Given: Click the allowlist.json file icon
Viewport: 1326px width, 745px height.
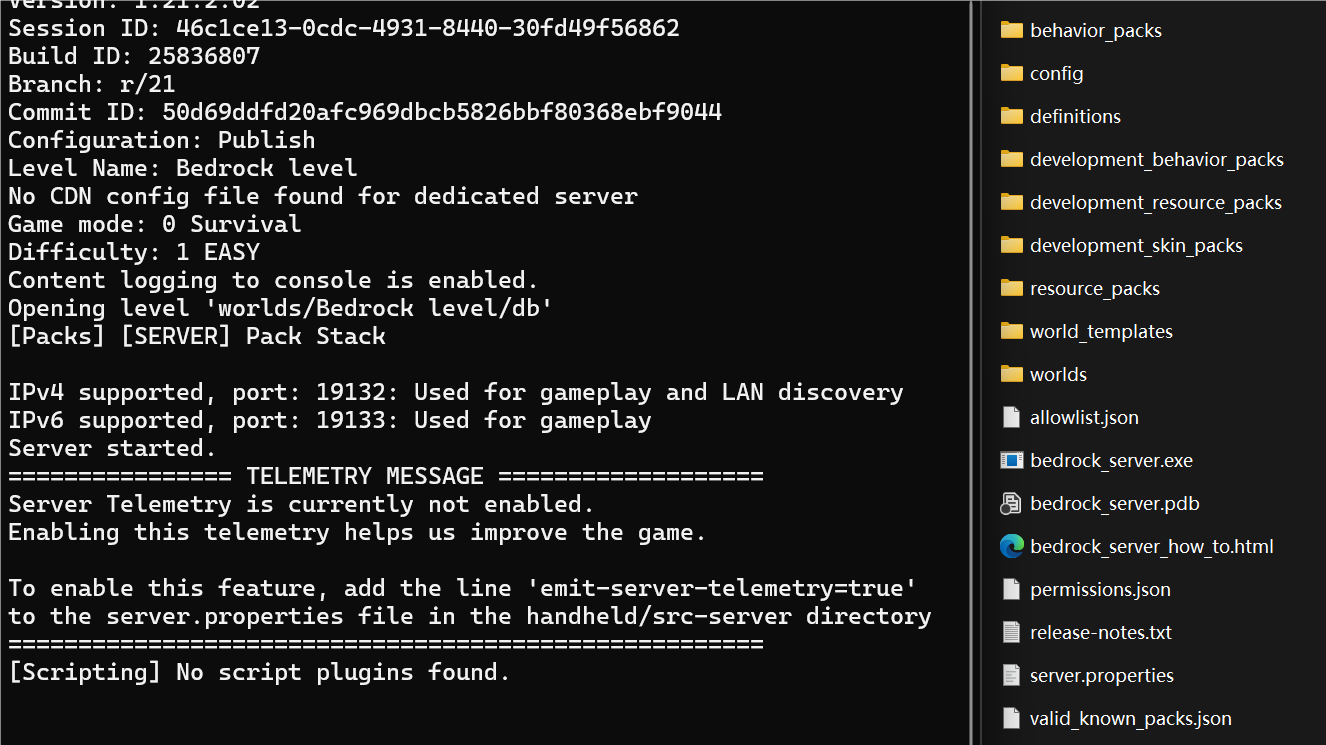Looking at the screenshot, I should pos(1011,417).
